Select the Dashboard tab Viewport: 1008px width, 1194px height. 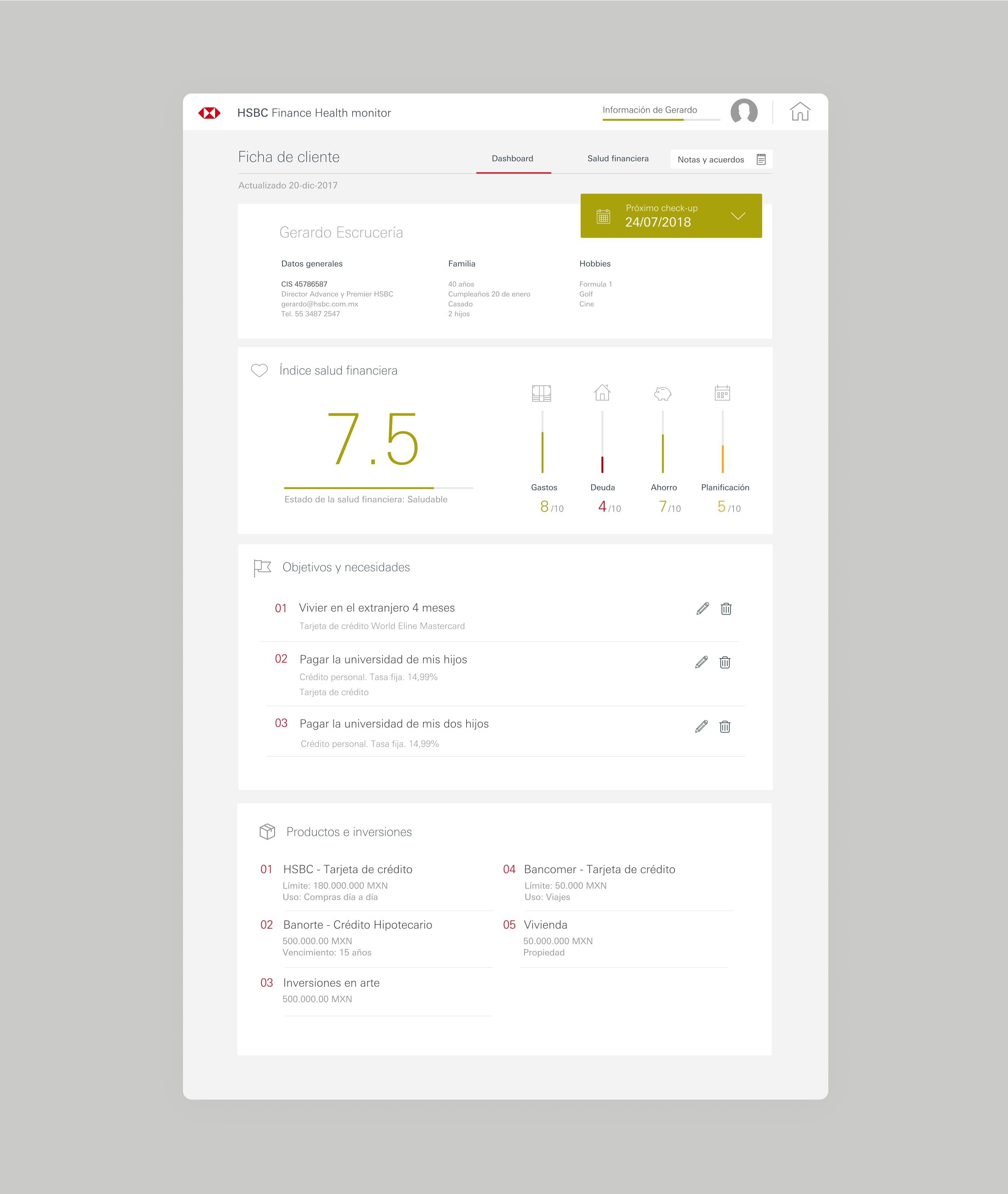click(x=512, y=158)
